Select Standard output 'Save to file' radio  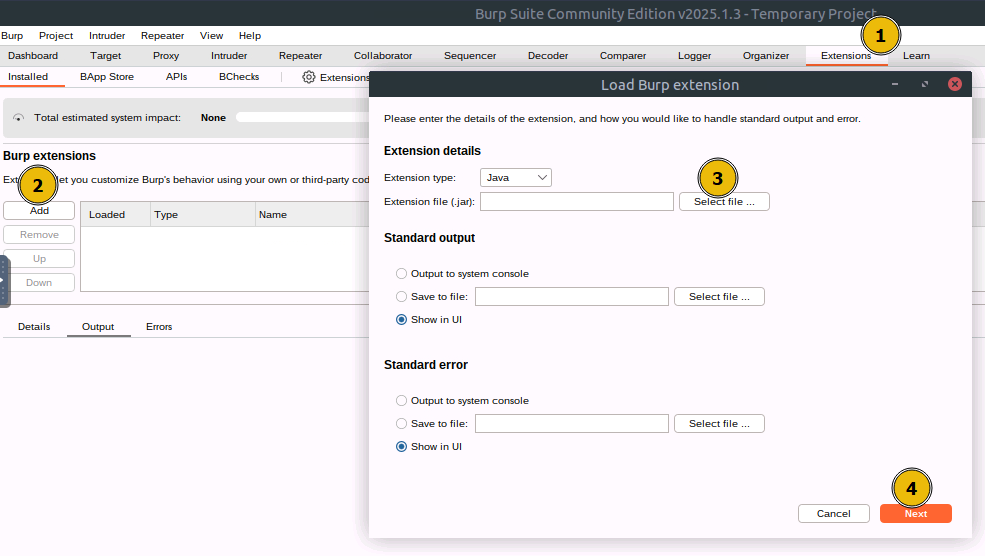[401, 297]
